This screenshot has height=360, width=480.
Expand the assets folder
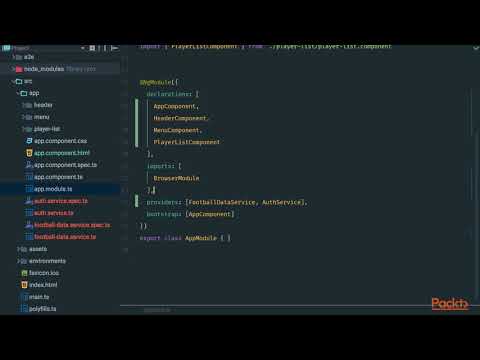pos(18,249)
